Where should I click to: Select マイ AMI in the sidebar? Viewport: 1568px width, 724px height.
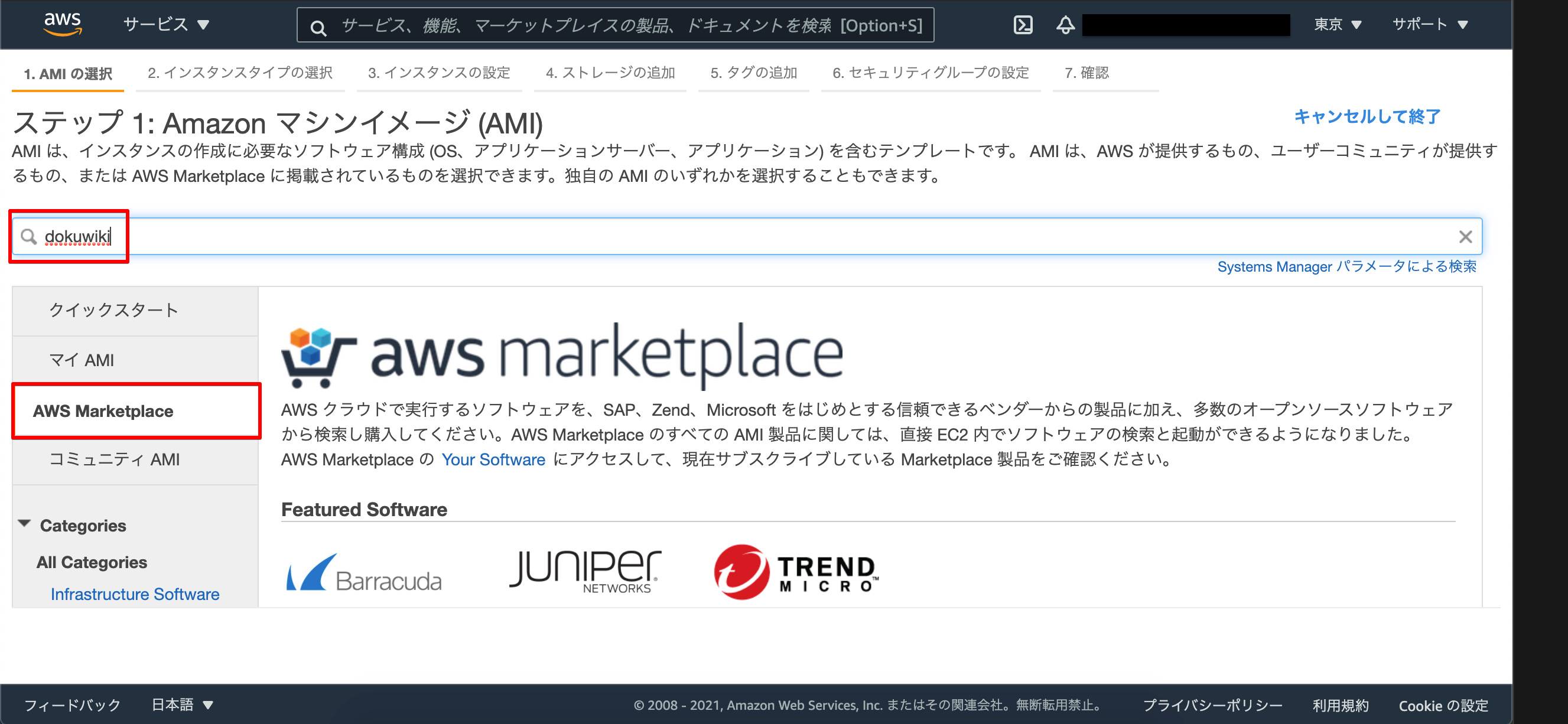(135, 360)
